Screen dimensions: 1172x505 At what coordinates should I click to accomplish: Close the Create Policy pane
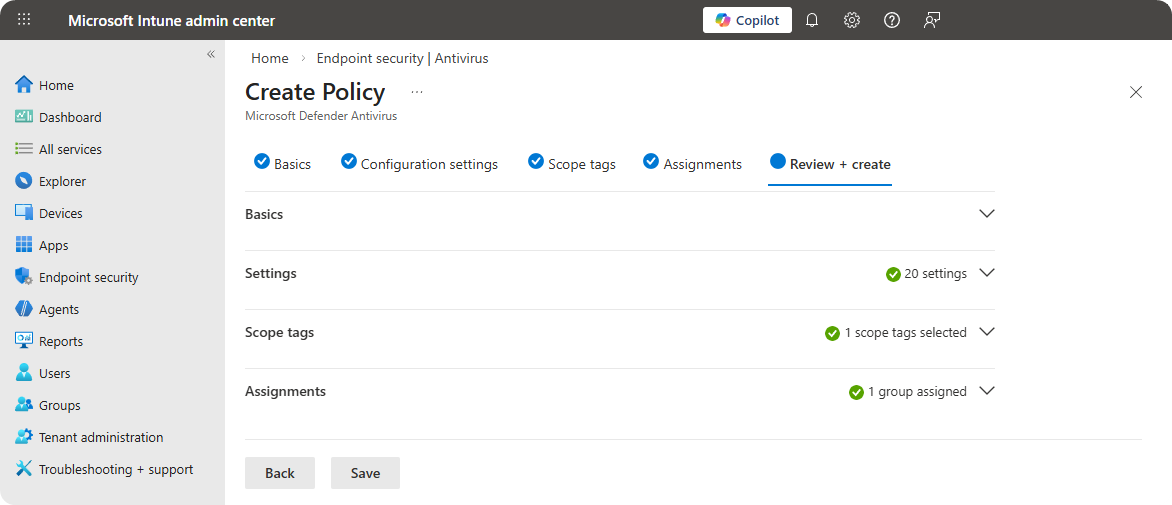pyautogui.click(x=1135, y=92)
